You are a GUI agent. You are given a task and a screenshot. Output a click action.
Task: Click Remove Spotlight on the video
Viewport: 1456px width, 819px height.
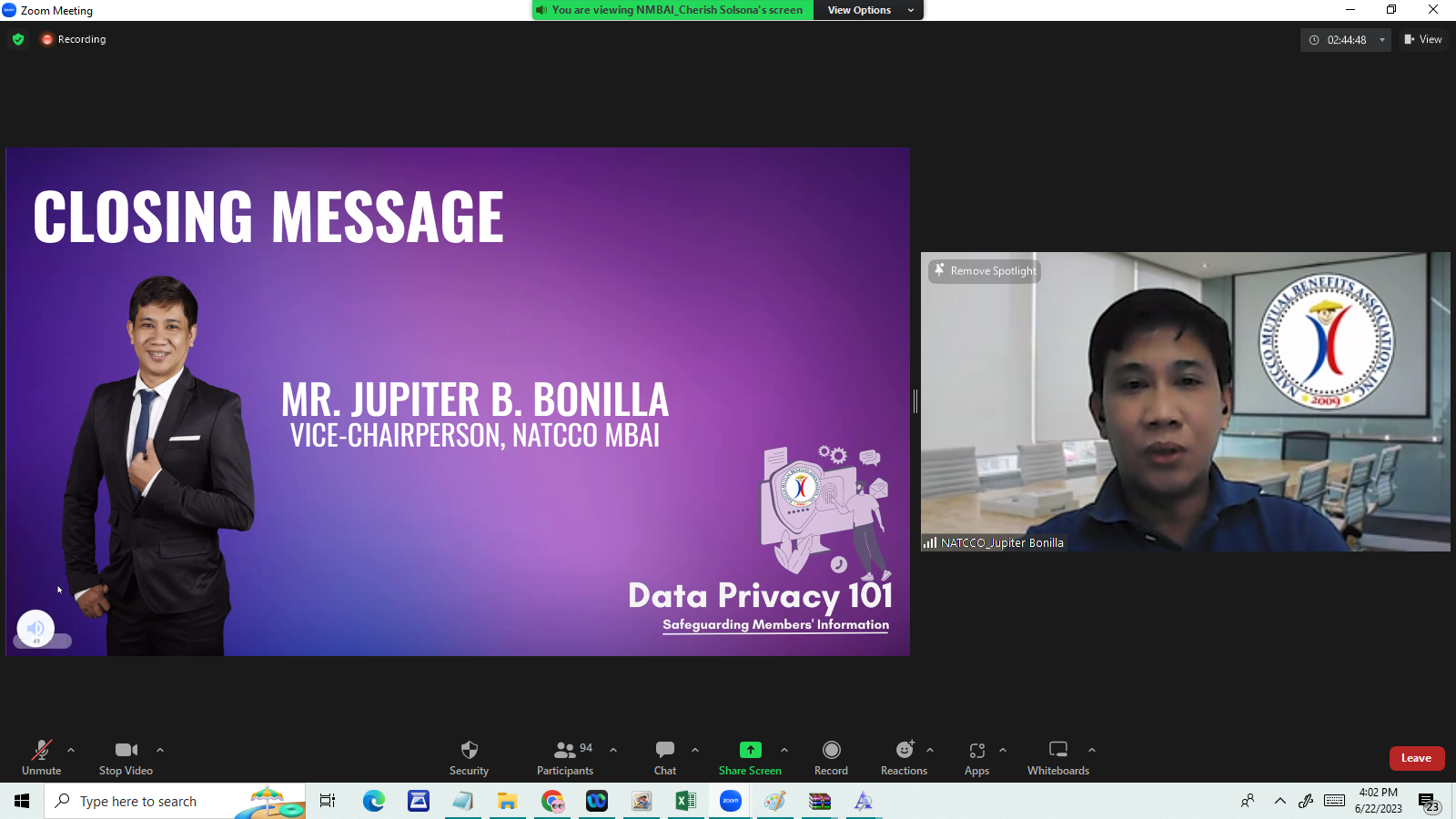pos(985,270)
